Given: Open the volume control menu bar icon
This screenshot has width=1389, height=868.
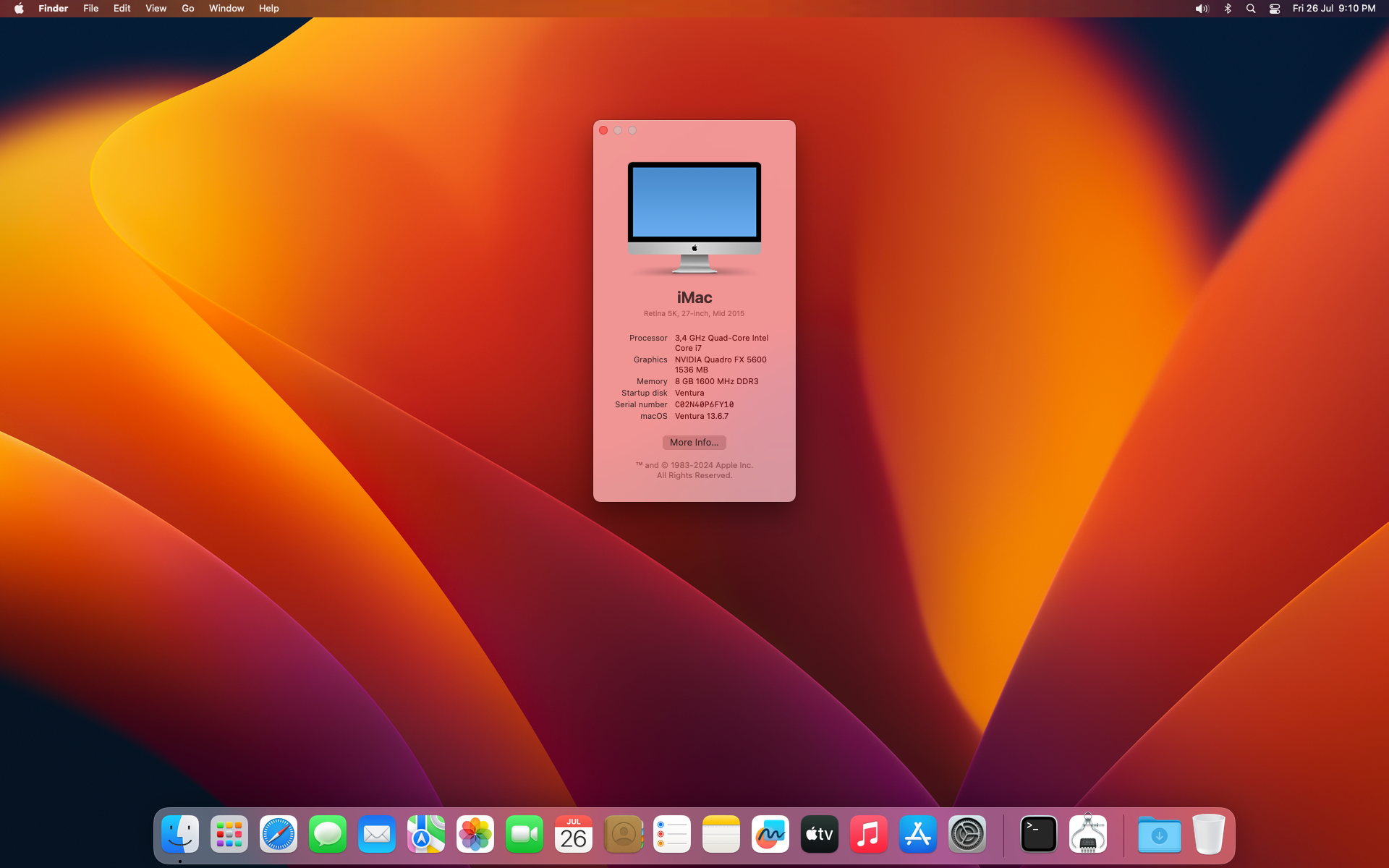Looking at the screenshot, I should (1202, 9).
